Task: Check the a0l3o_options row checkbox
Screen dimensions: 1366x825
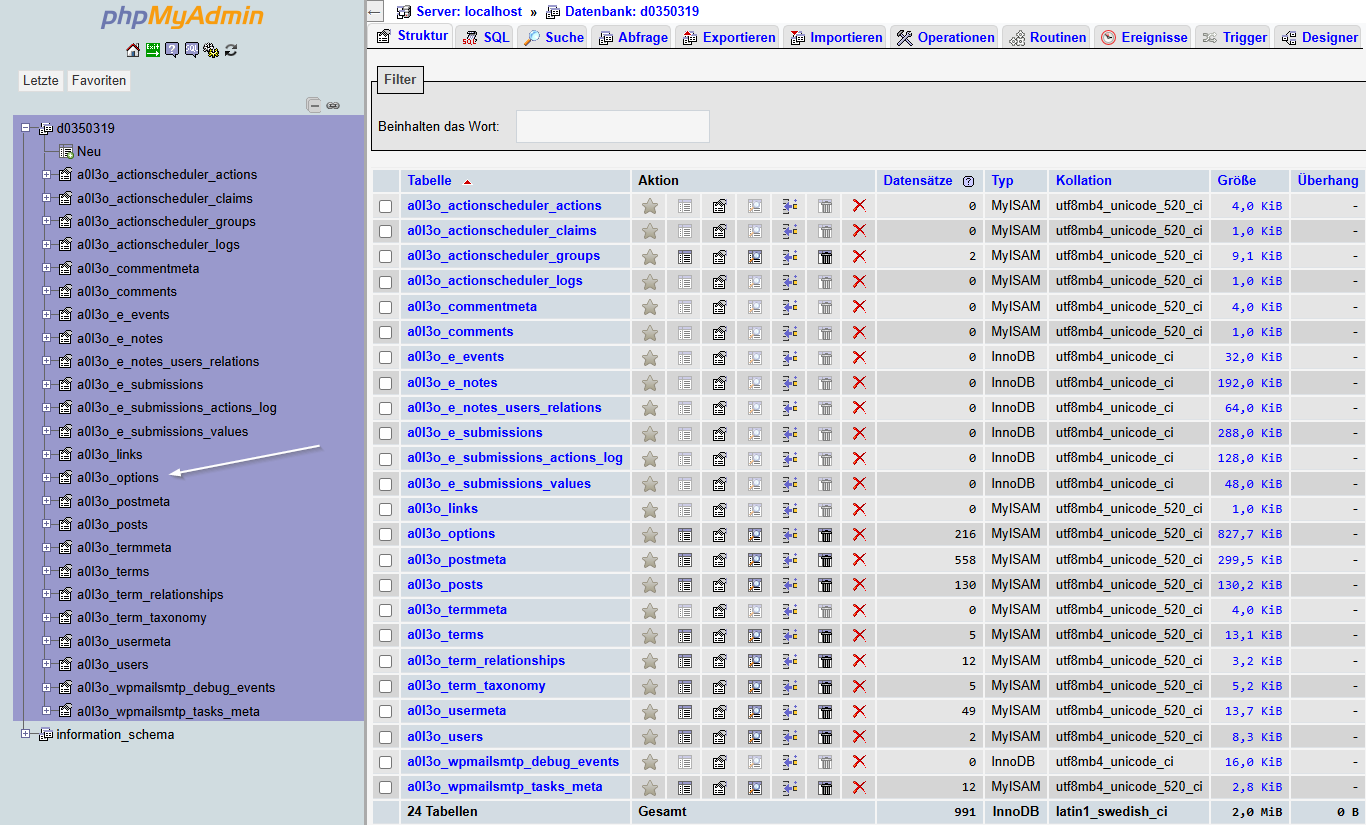Action: coord(386,534)
